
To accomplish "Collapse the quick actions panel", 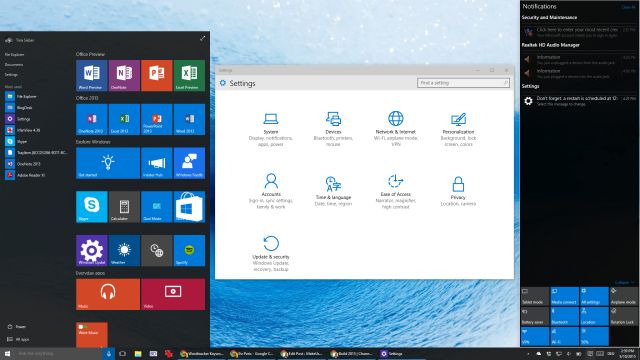I will pyautogui.click(x=624, y=282).
